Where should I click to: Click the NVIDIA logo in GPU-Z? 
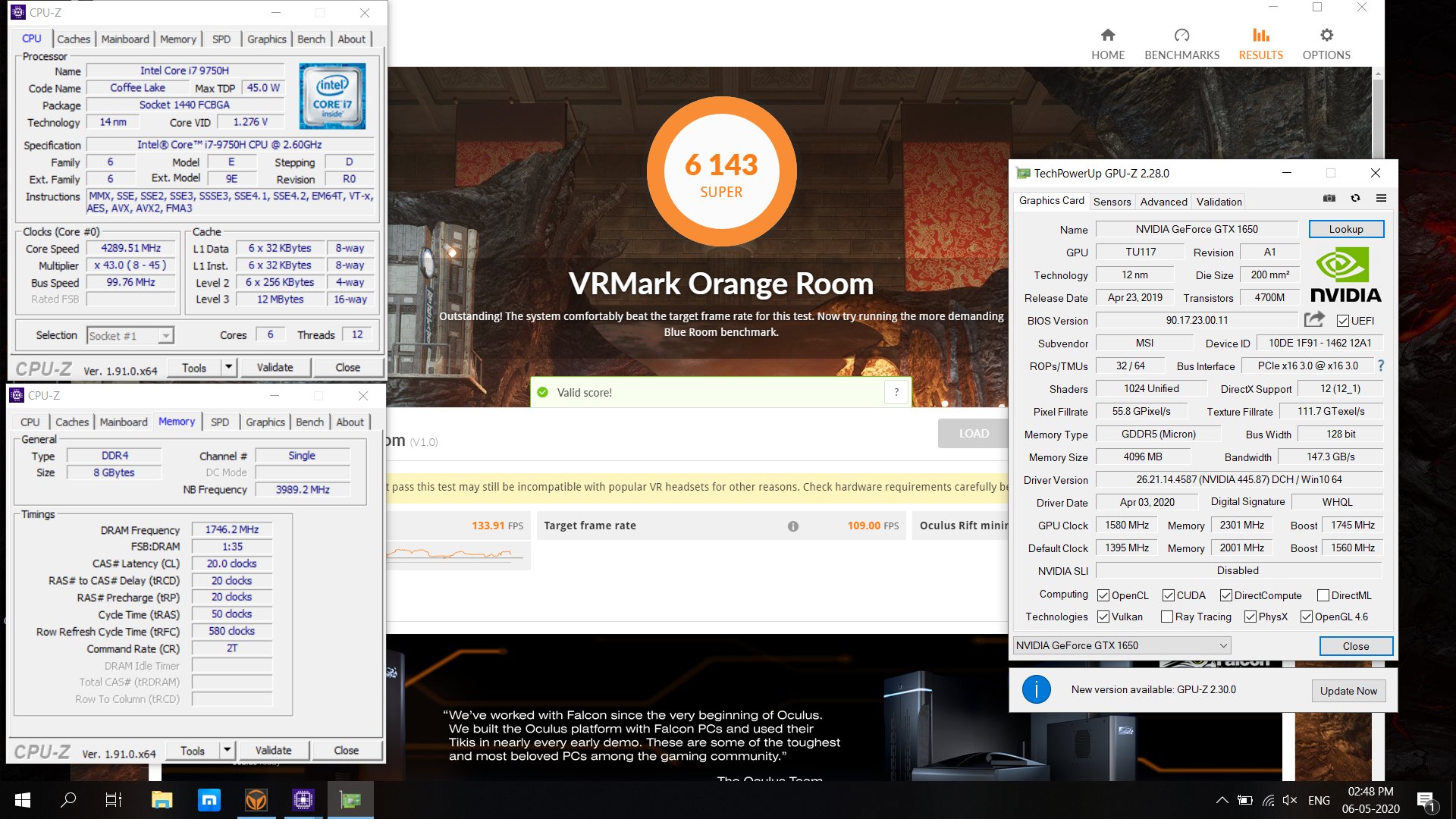pyautogui.click(x=1345, y=275)
